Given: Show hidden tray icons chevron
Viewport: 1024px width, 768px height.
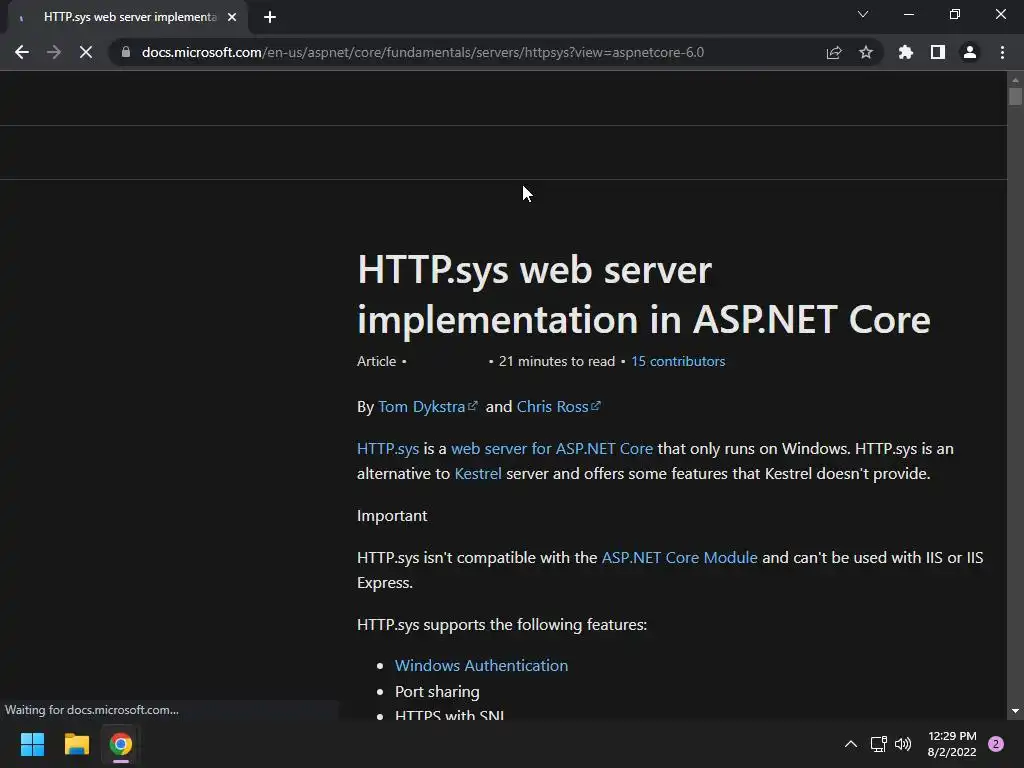Looking at the screenshot, I should pos(851,744).
